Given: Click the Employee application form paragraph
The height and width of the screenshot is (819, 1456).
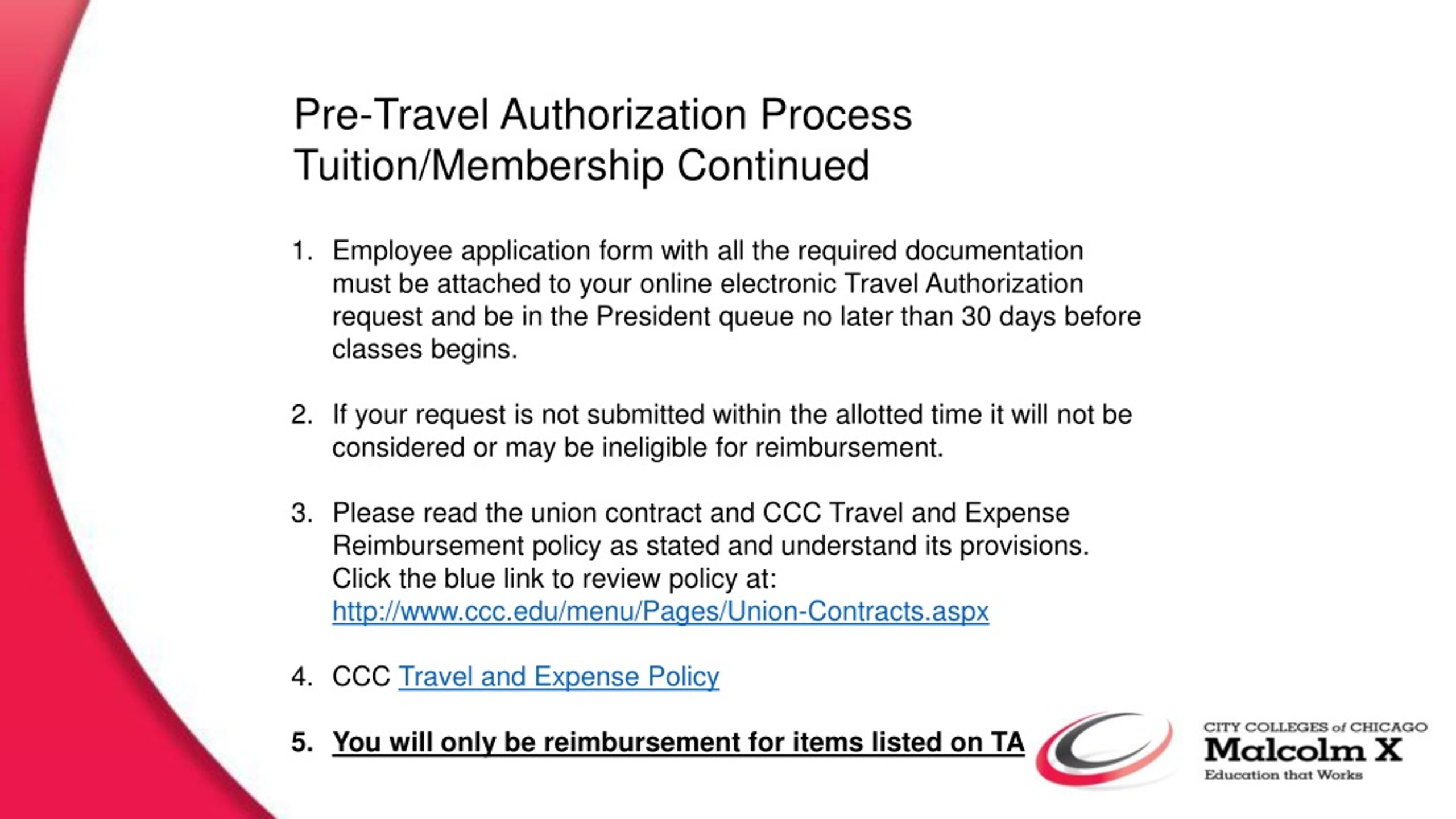Looking at the screenshot, I should [737, 300].
